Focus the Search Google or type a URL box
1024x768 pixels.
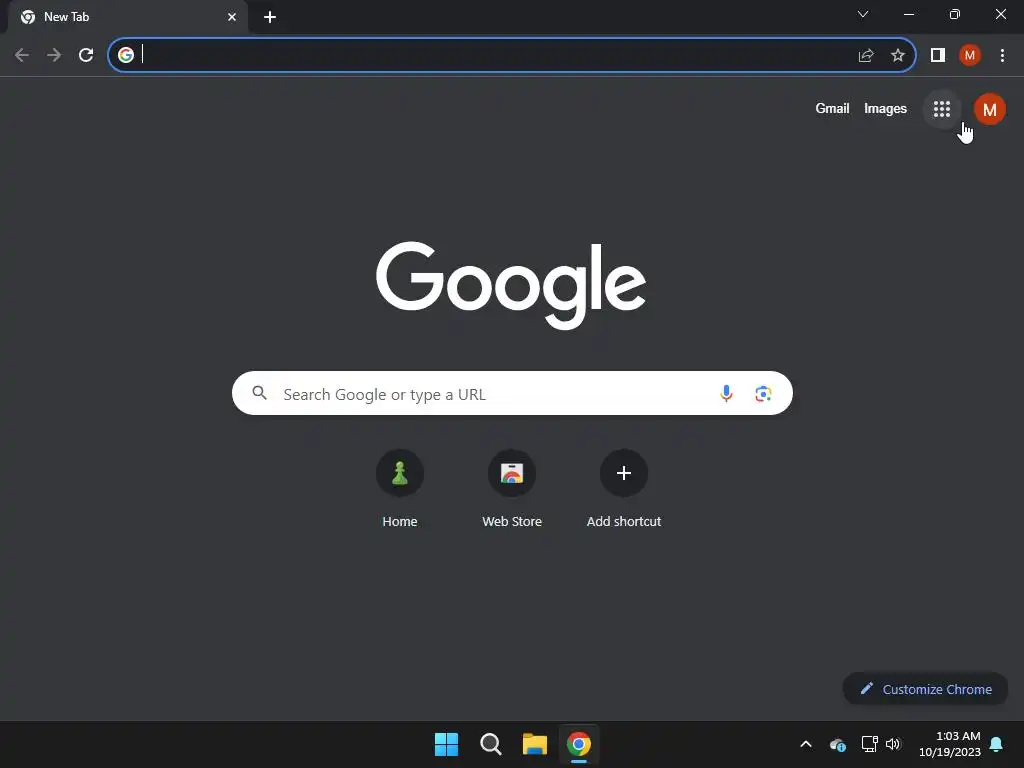[x=512, y=393]
